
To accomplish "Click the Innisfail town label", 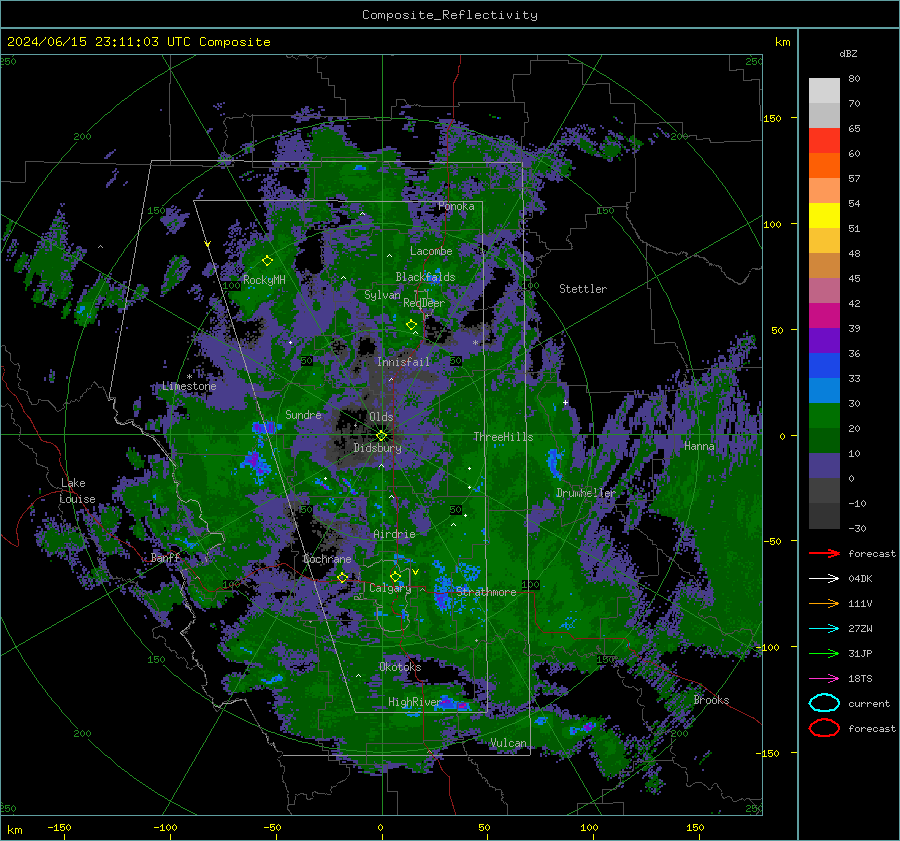I will click(x=403, y=362).
